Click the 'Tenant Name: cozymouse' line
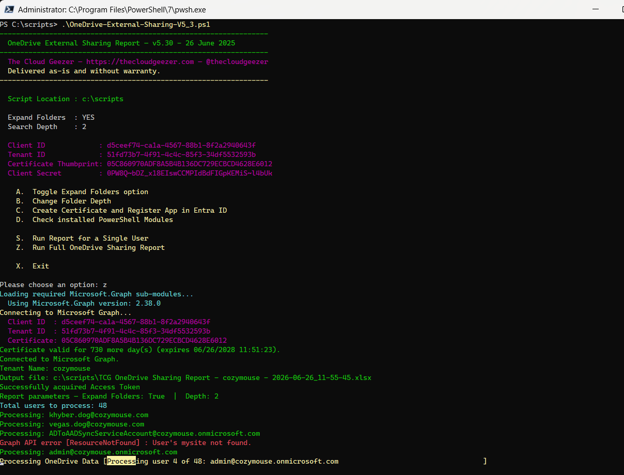 [x=45, y=368]
